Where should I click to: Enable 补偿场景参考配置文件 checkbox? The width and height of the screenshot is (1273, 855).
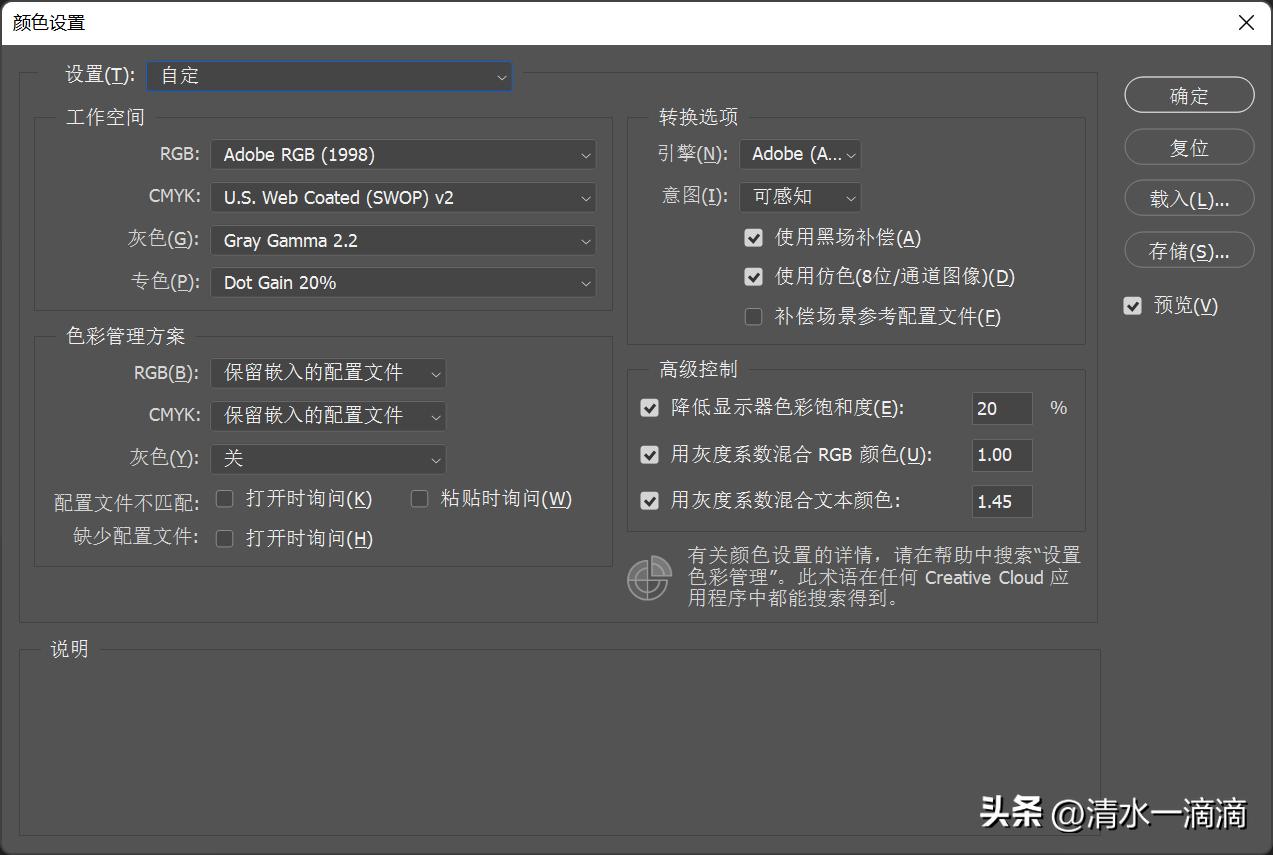coord(754,317)
